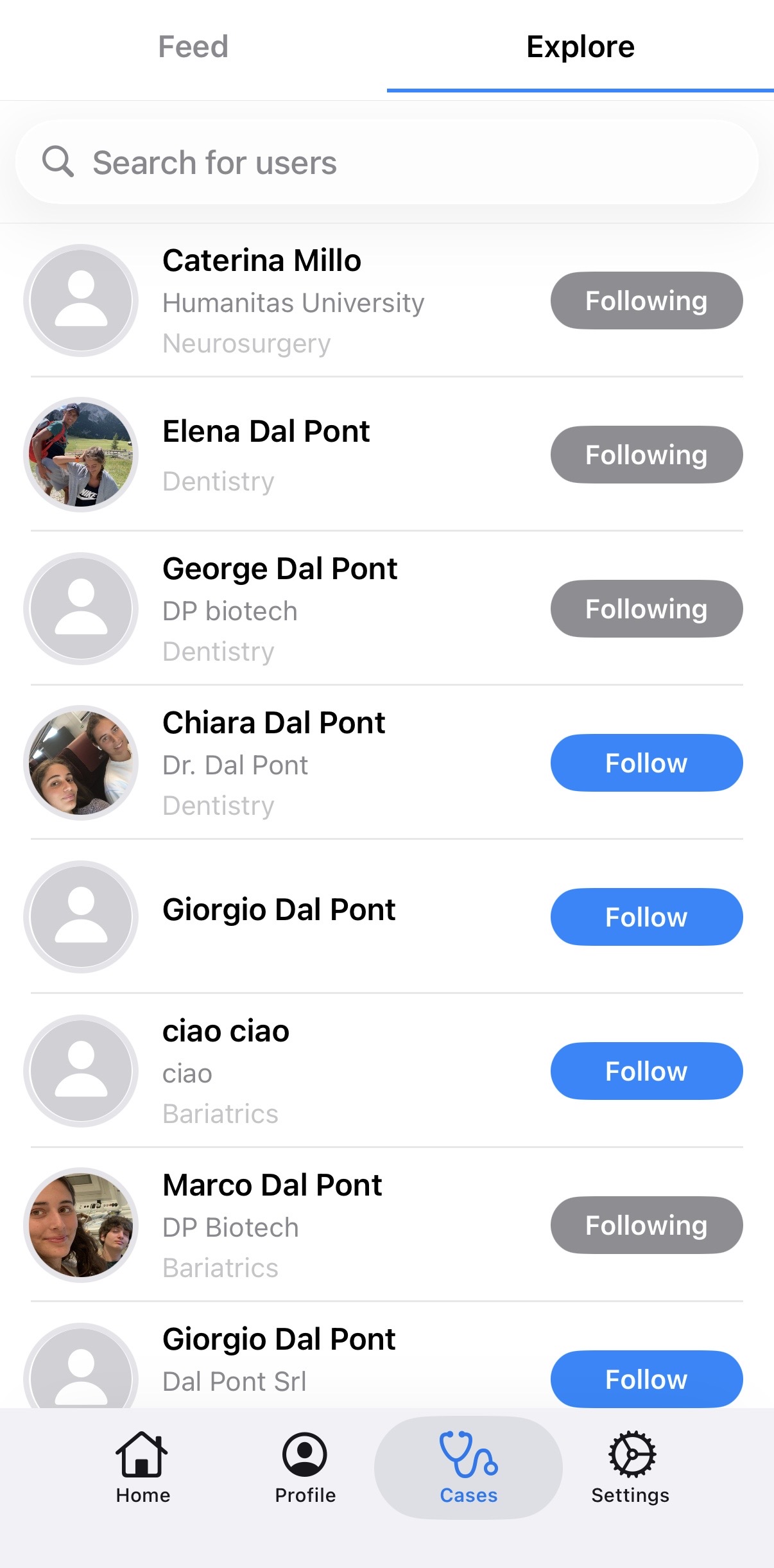Toggle Following for Elena Dal Pont
The width and height of the screenshot is (774, 1568).
(646, 455)
